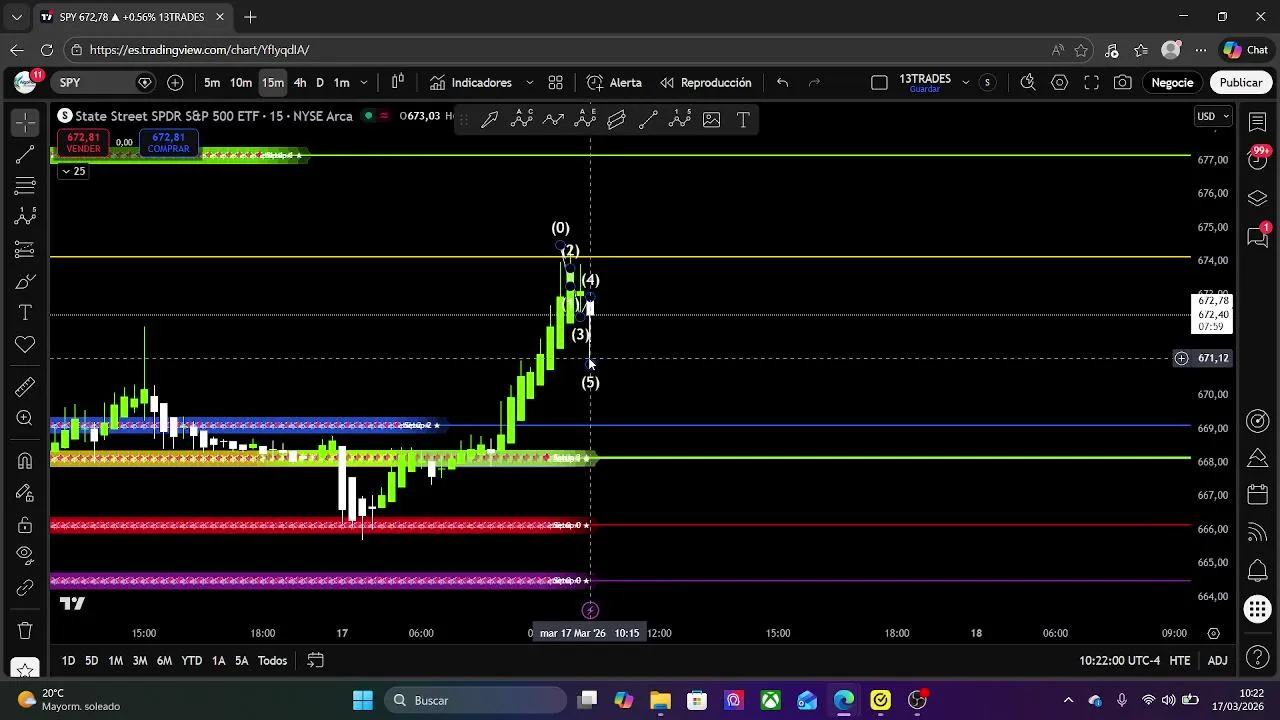The height and width of the screenshot is (720, 1280).
Task: Click the trash icon to remove drawings
Action: (25, 631)
